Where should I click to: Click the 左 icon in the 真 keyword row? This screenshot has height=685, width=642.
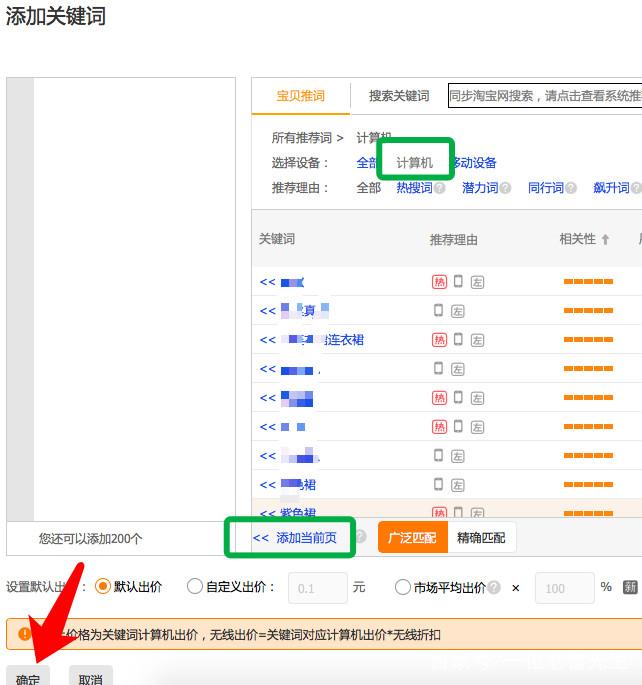click(458, 311)
